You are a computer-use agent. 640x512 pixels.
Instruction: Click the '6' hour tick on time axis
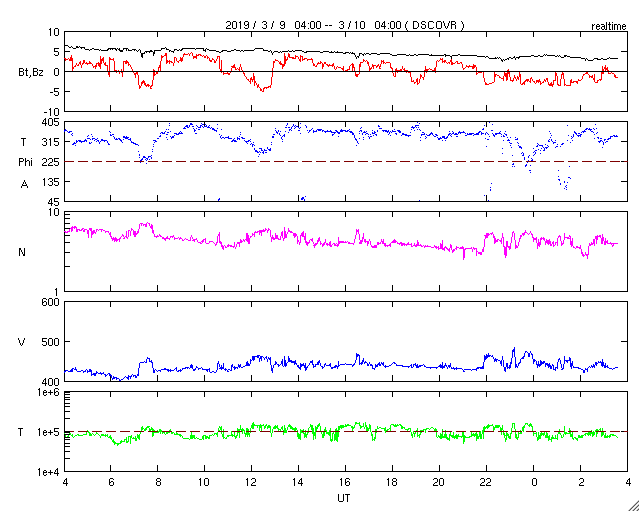point(111,482)
